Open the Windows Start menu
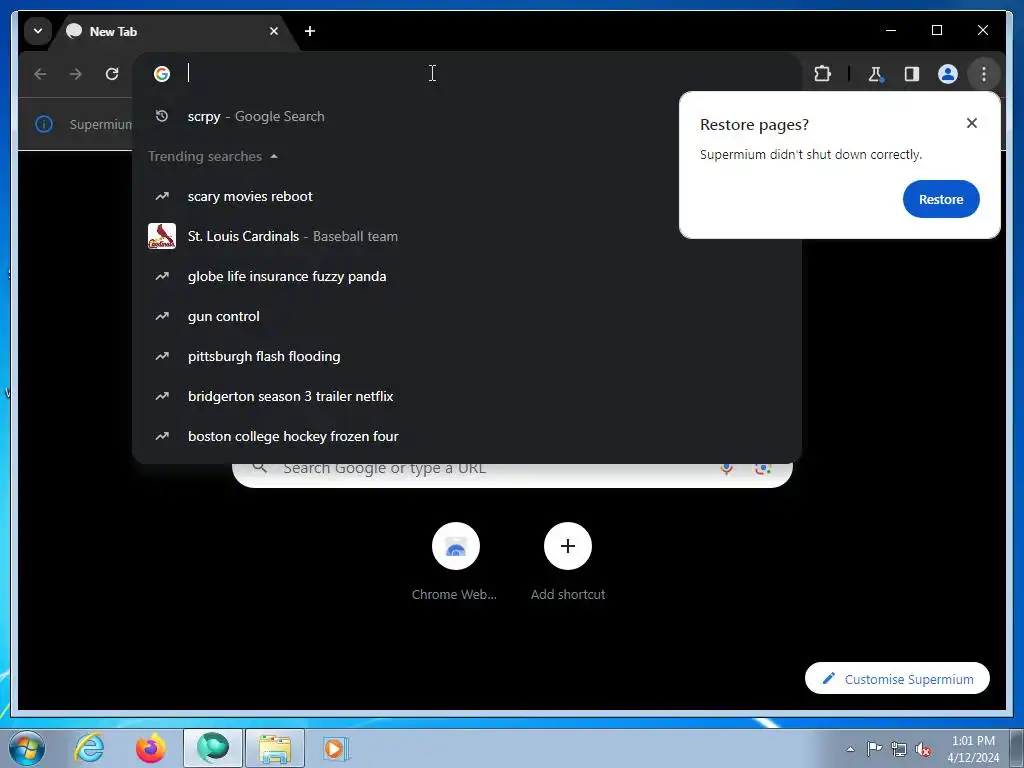 click(26, 748)
